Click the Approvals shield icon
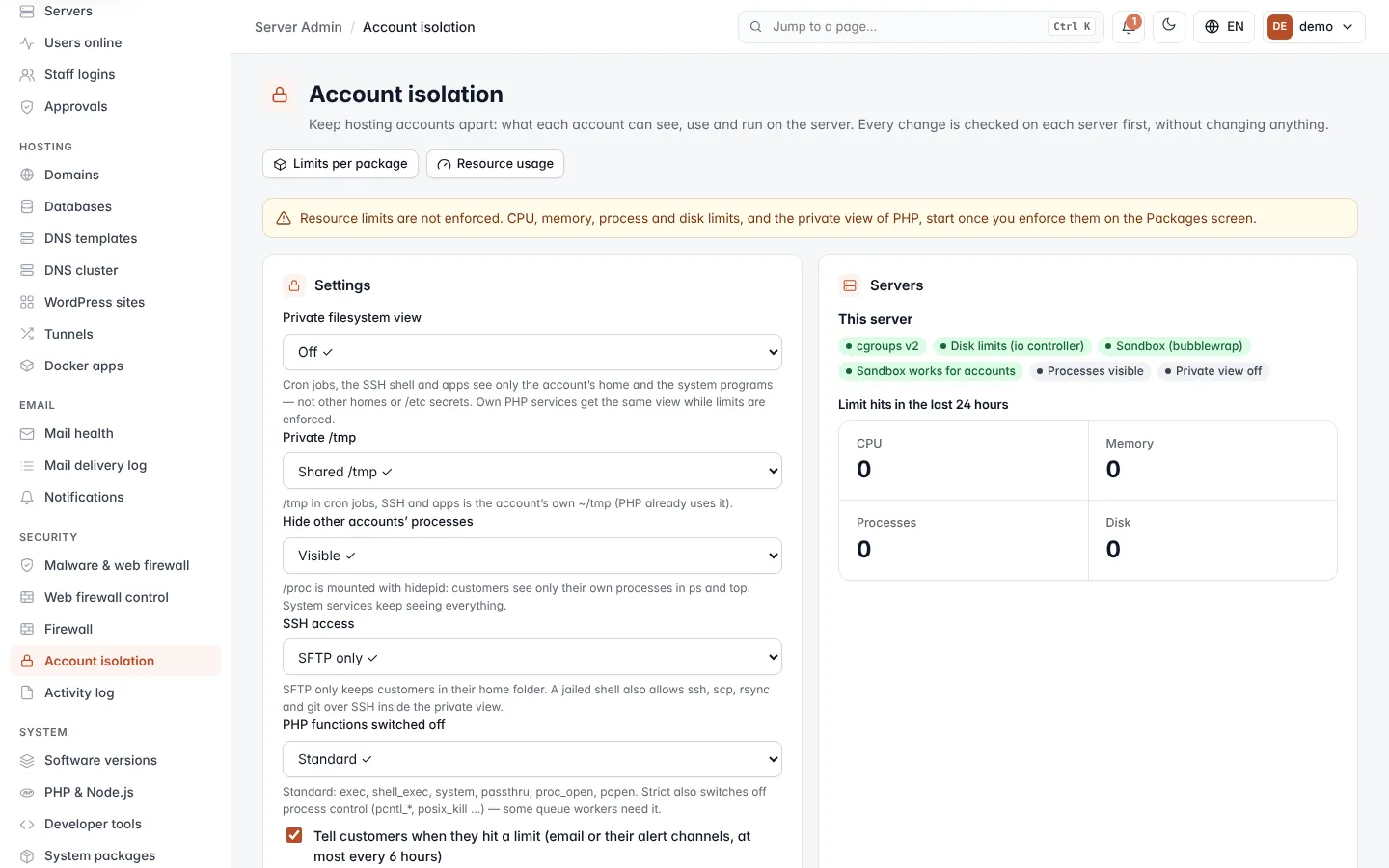This screenshot has width=1389, height=868. [27, 106]
